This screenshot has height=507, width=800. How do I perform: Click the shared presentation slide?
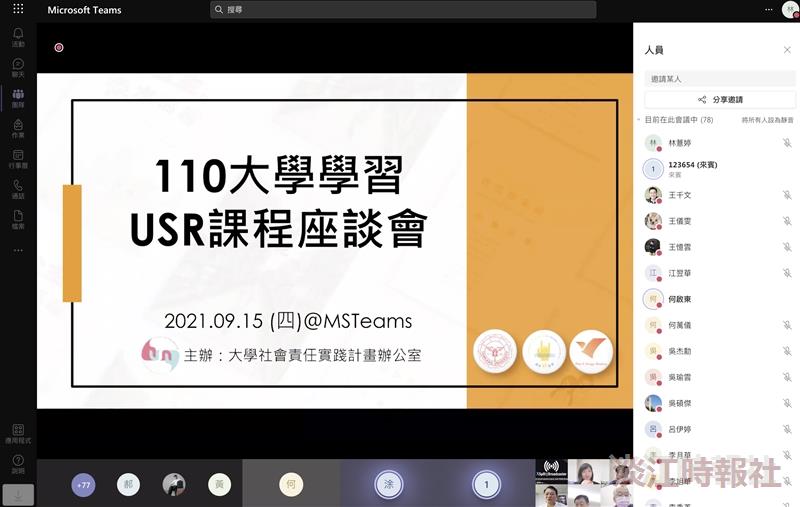point(335,241)
